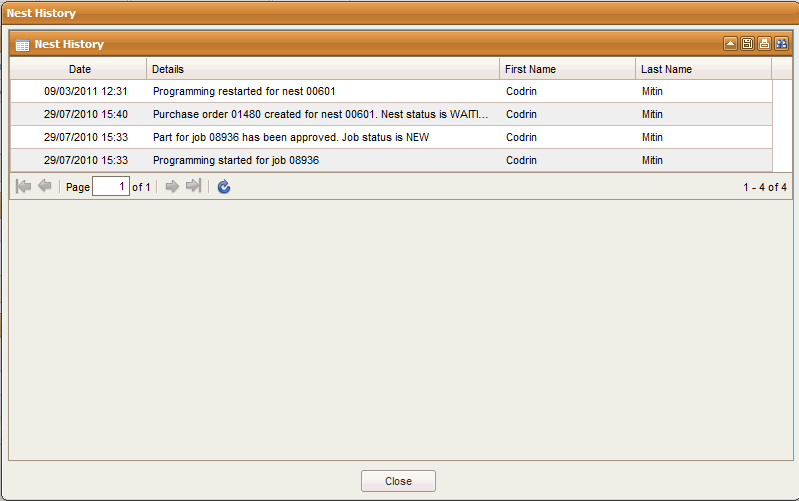Go to first page of history
This screenshot has height=501, width=799.
coord(24,187)
